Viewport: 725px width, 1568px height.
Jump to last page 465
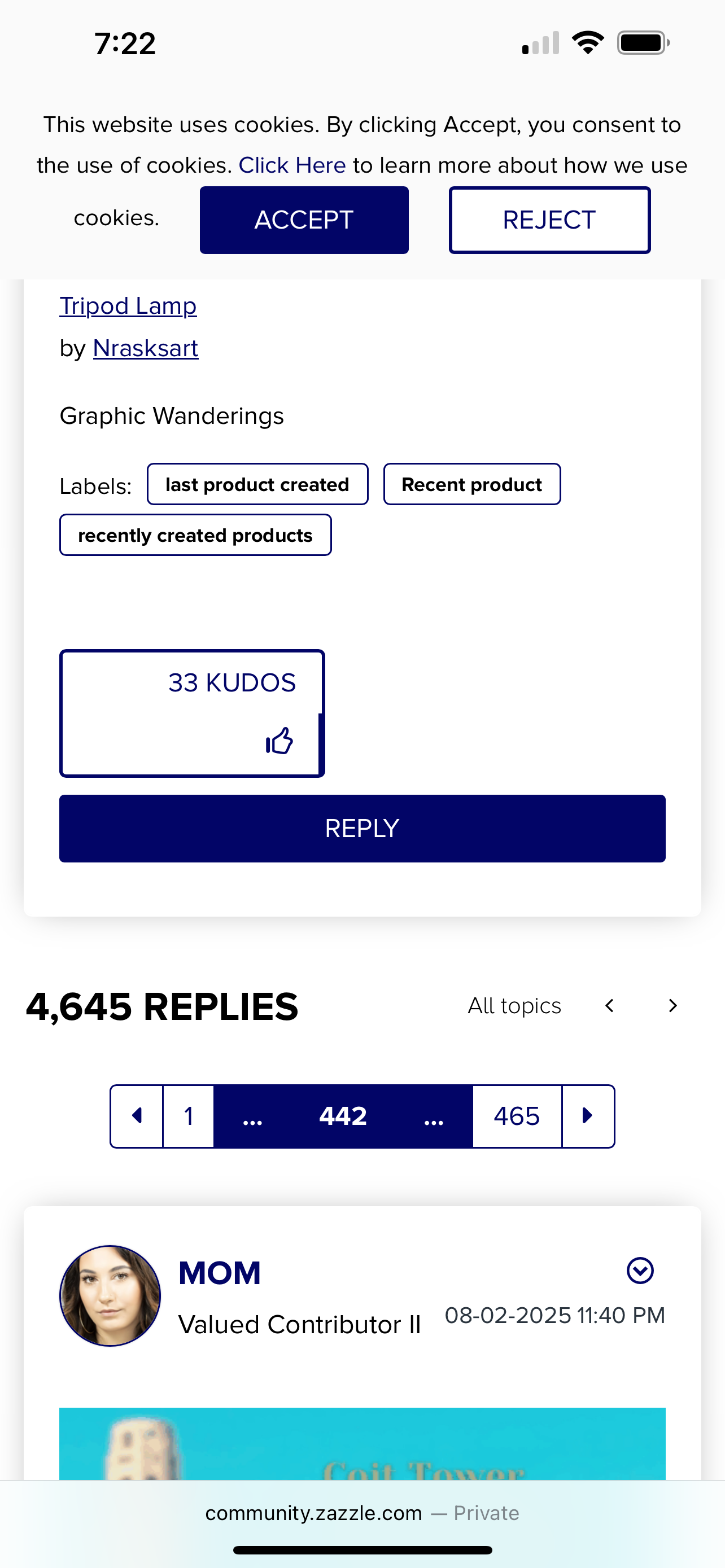517,1116
